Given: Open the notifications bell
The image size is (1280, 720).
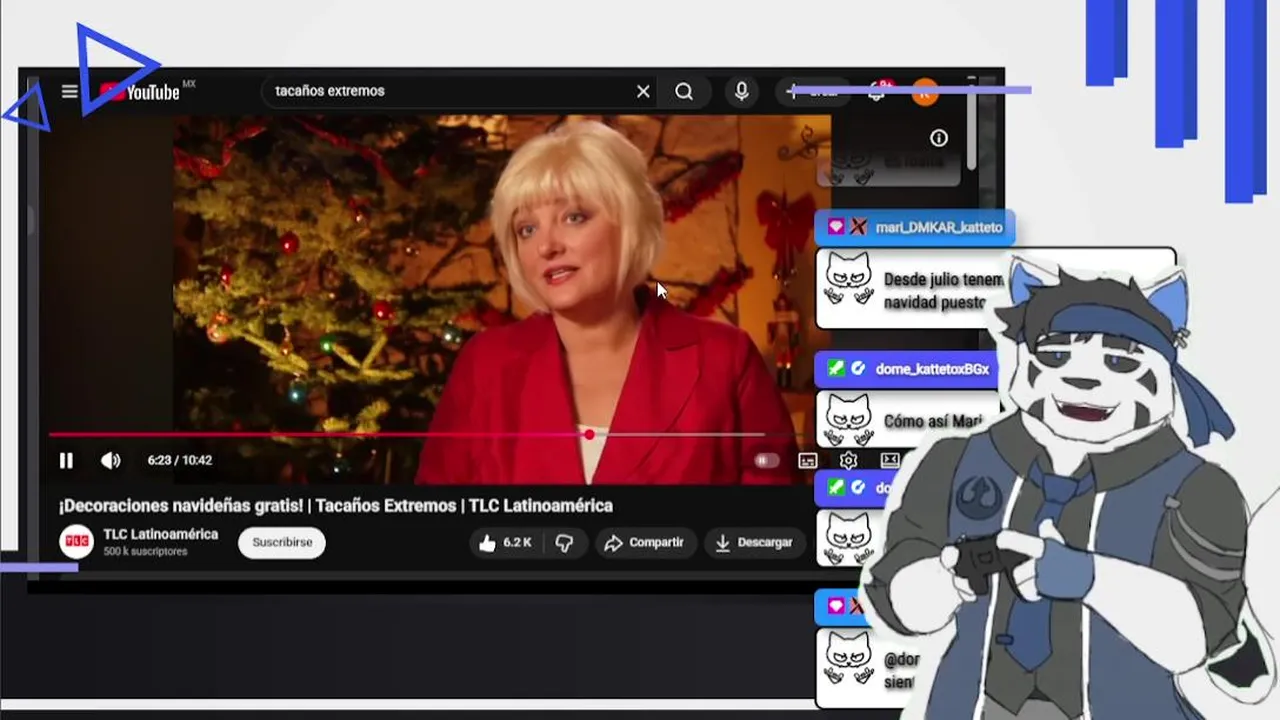Looking at the screenshot, I should pos(877,92).
